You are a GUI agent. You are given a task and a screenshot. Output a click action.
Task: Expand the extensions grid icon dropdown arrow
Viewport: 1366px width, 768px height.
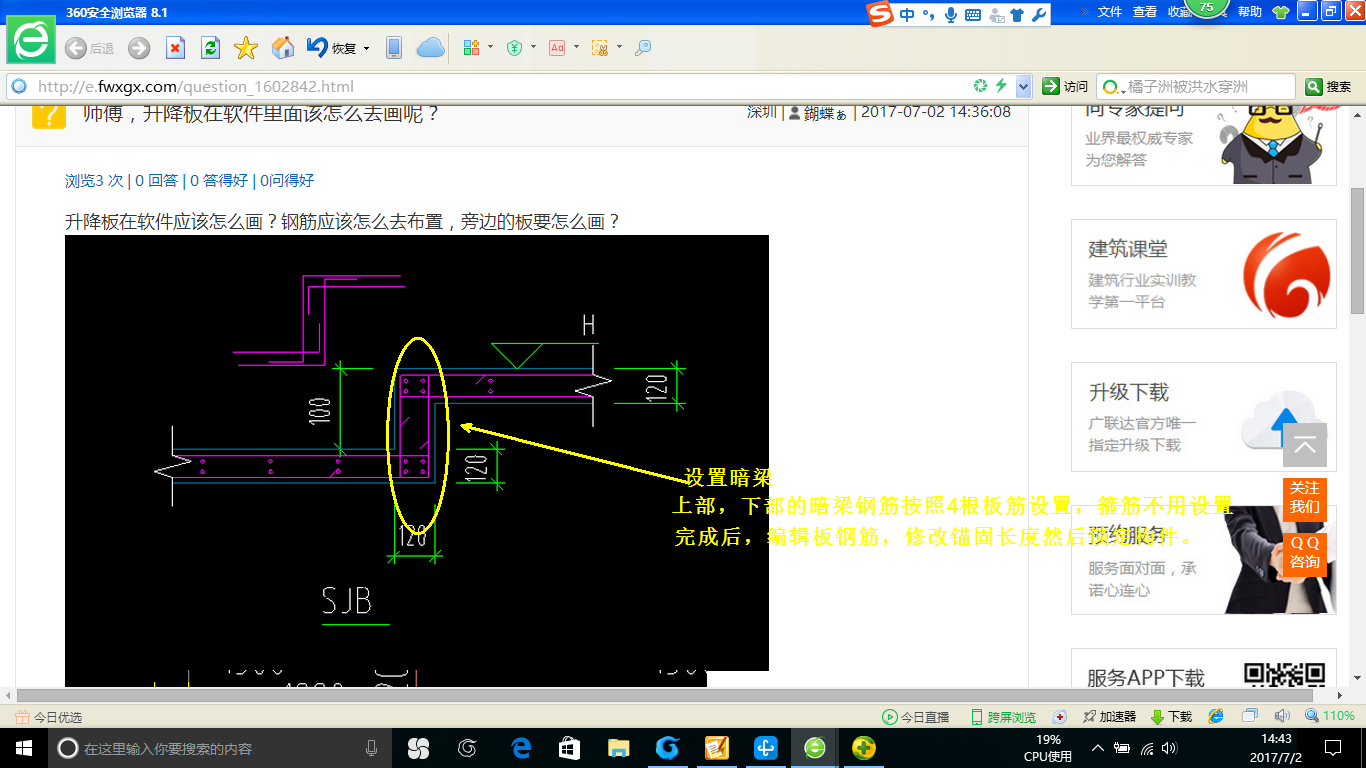490,47
